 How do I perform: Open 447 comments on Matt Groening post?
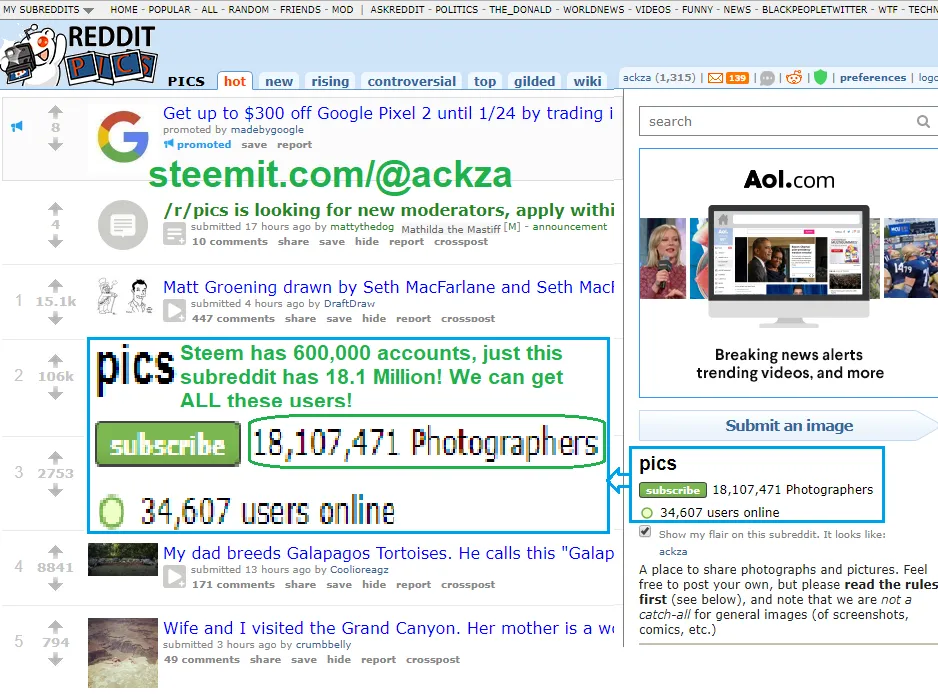point(233,318)
